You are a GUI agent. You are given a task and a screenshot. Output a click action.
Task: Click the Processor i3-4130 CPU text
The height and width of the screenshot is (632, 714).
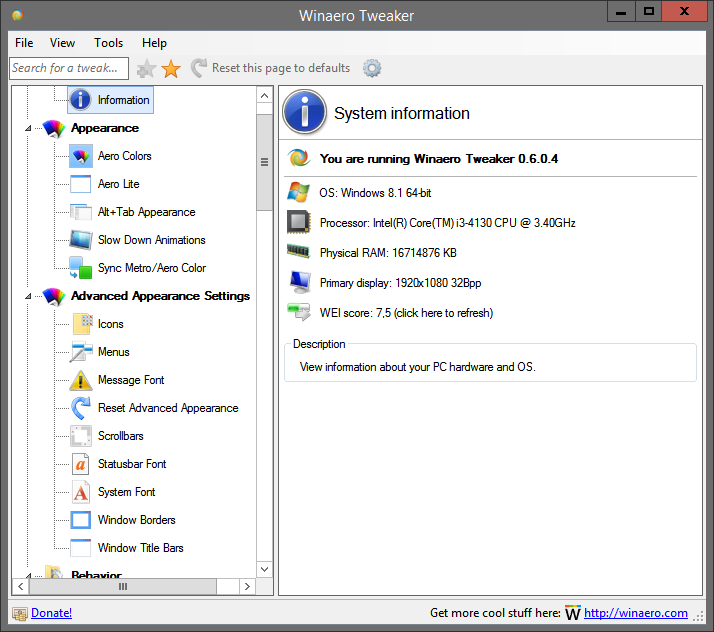[x=448, y=223]
